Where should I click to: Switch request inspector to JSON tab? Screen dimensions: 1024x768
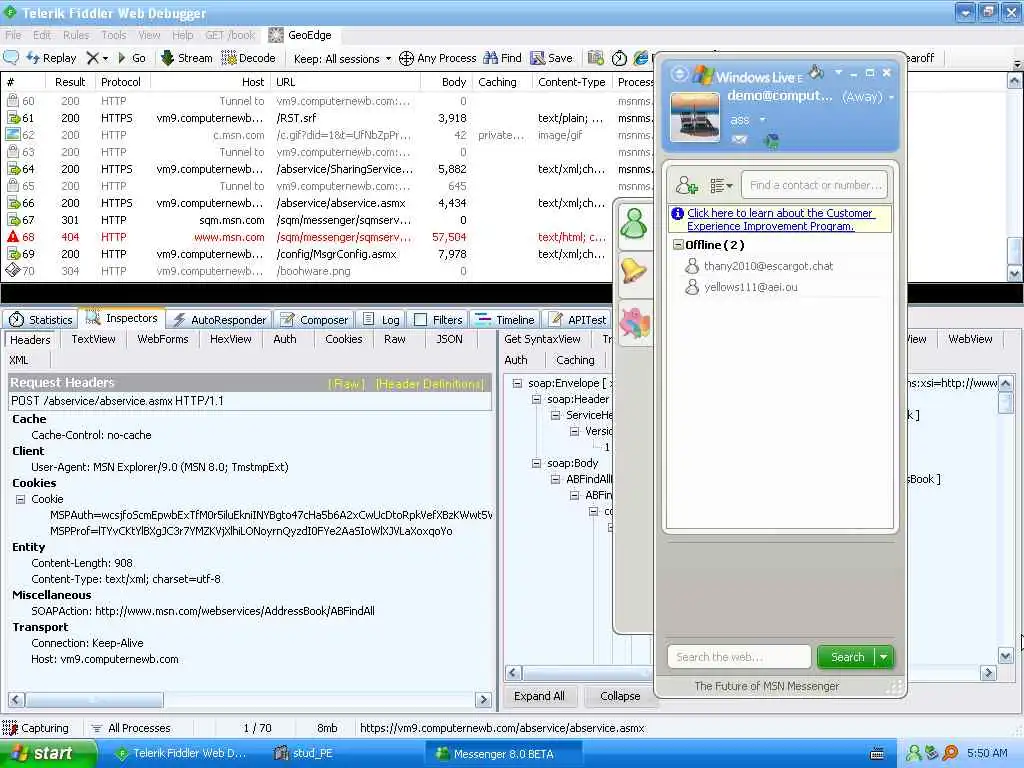pos(449,339)
